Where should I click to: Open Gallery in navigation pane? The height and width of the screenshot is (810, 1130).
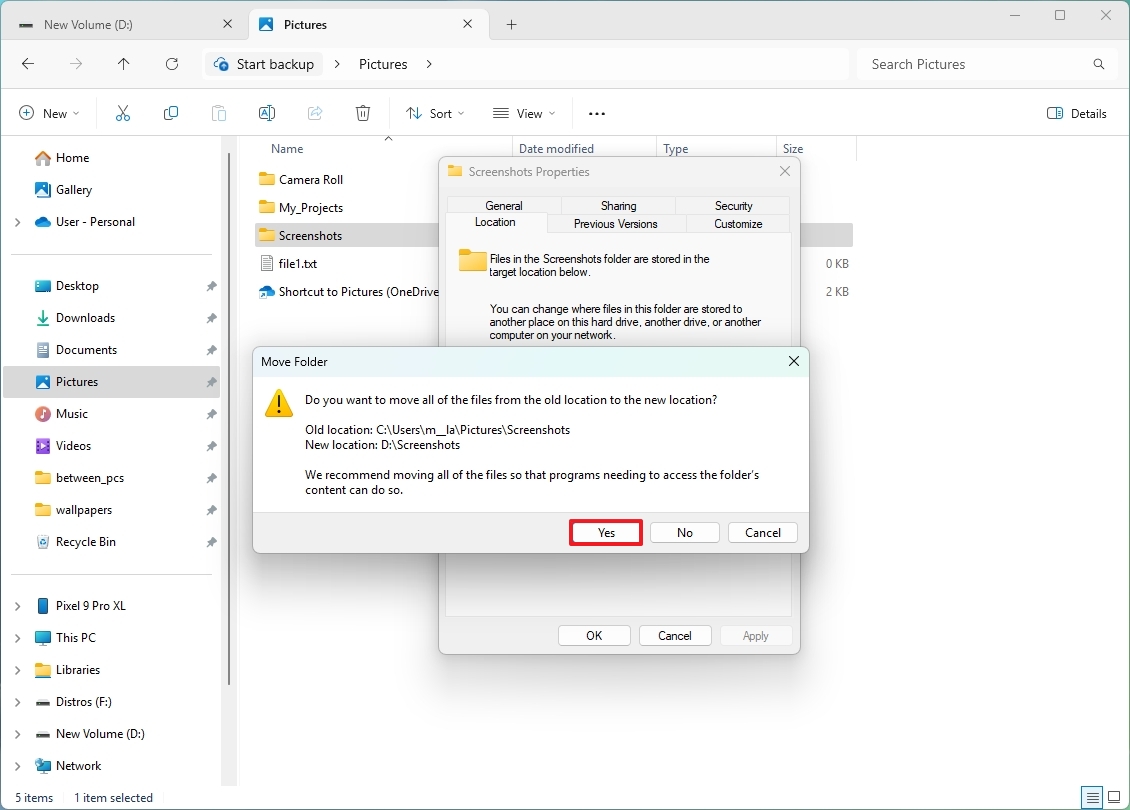point(74,190)
